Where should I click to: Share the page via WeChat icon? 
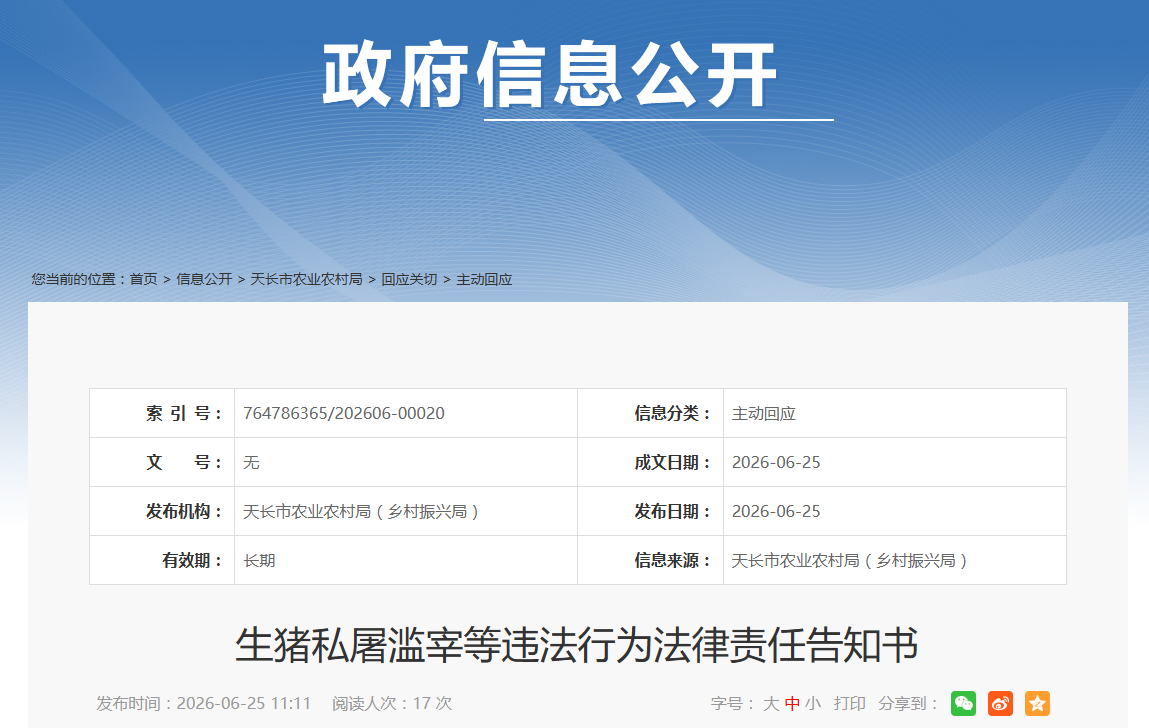(x=964, y=704)
